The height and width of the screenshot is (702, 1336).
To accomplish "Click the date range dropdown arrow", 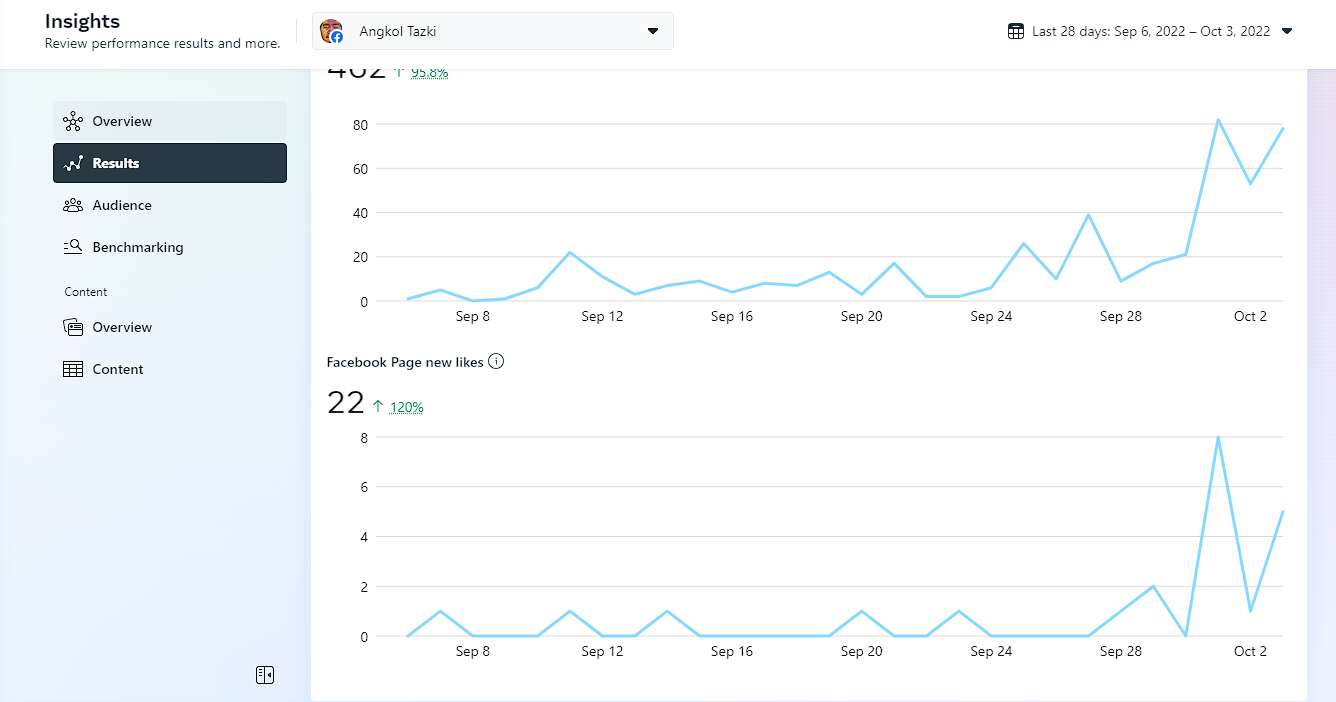I will (1287, 31).
